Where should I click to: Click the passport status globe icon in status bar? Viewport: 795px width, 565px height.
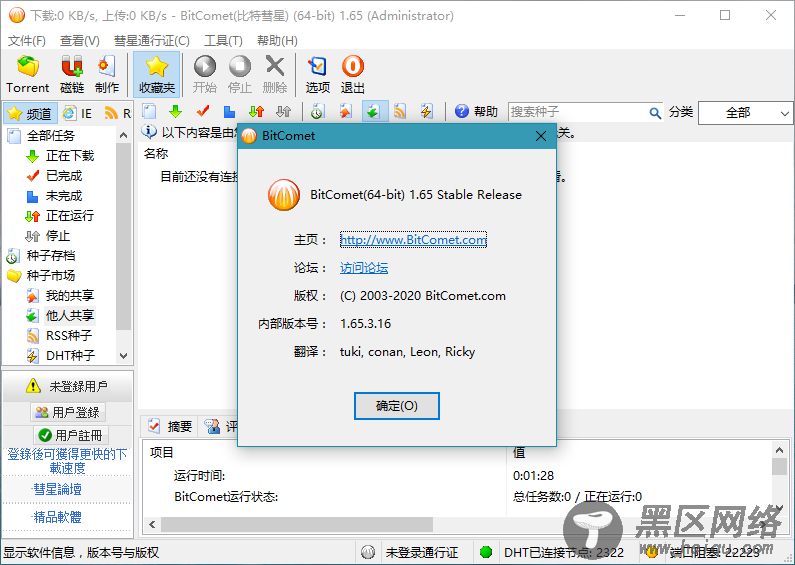tap(368, 552)
